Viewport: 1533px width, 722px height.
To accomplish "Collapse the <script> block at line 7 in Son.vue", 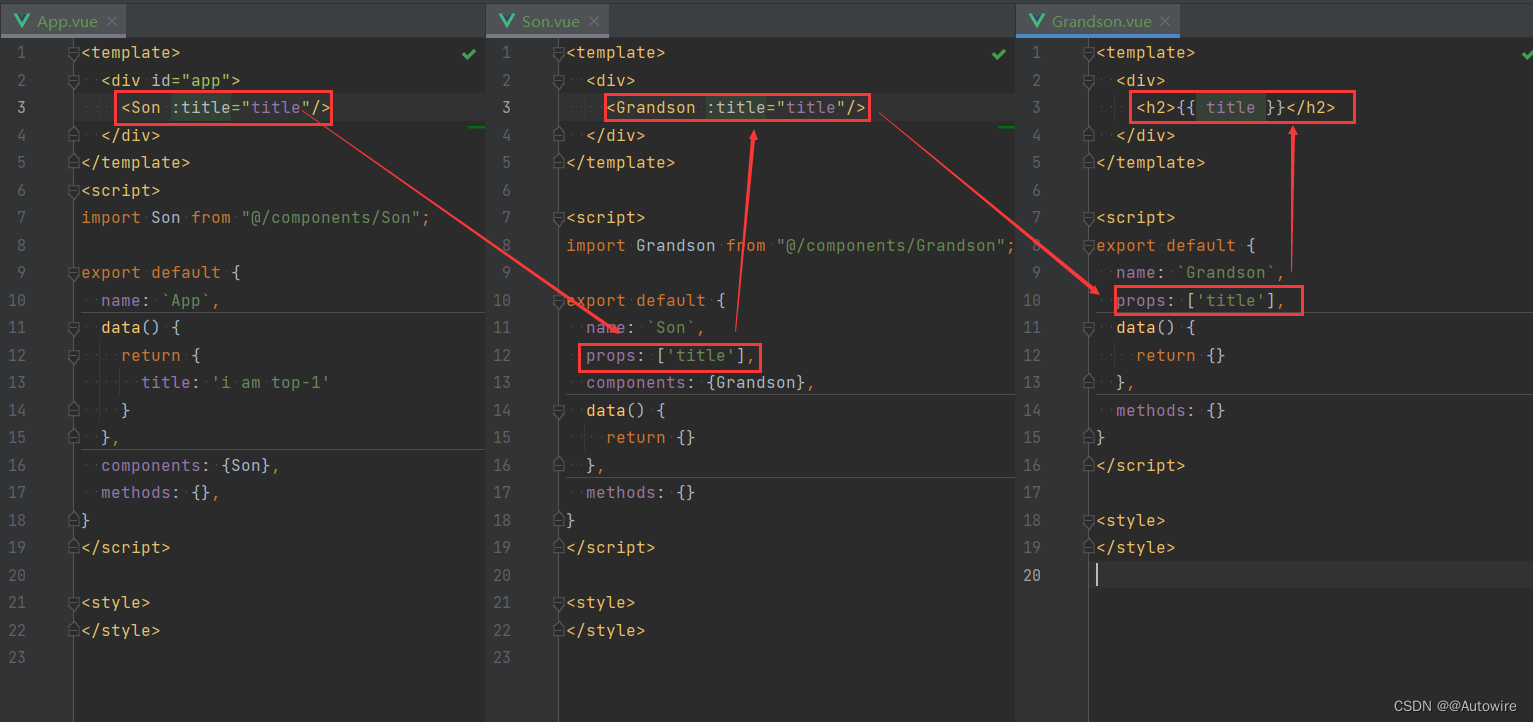I will pos(558,217).
